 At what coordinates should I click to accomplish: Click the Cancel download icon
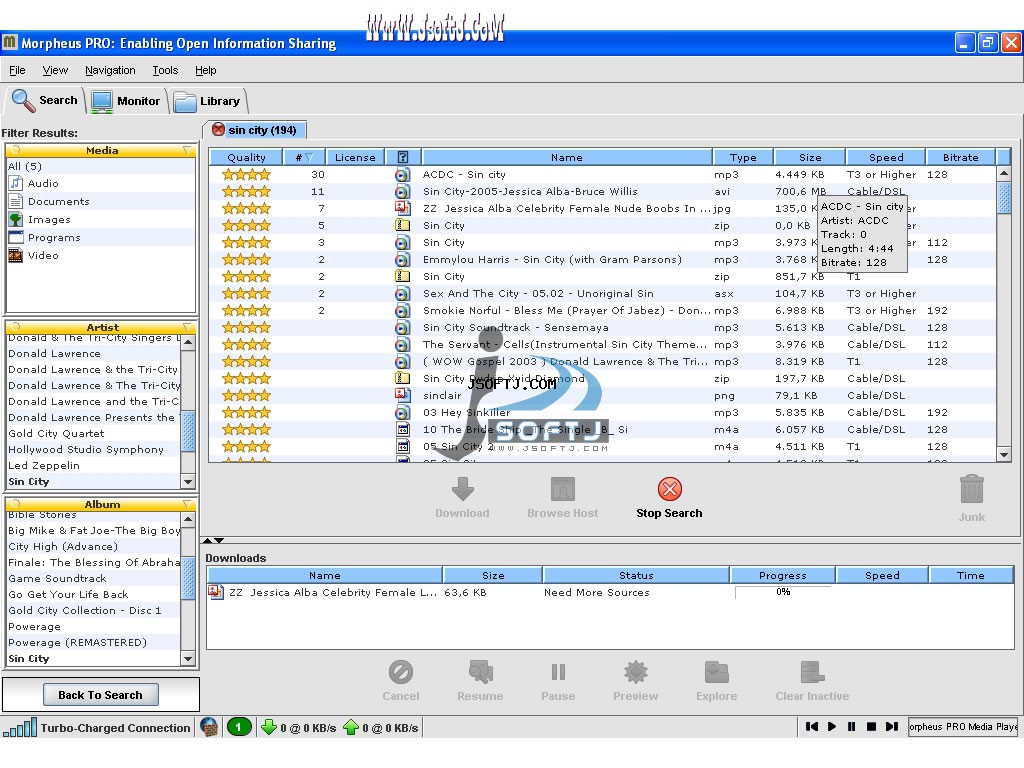click(x=400, y=672)
